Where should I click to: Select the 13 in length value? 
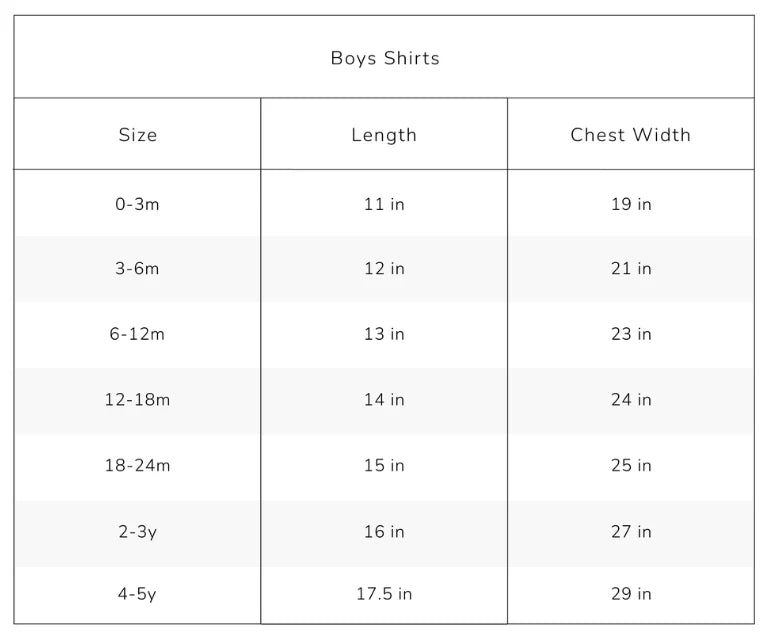click(384, 334)
